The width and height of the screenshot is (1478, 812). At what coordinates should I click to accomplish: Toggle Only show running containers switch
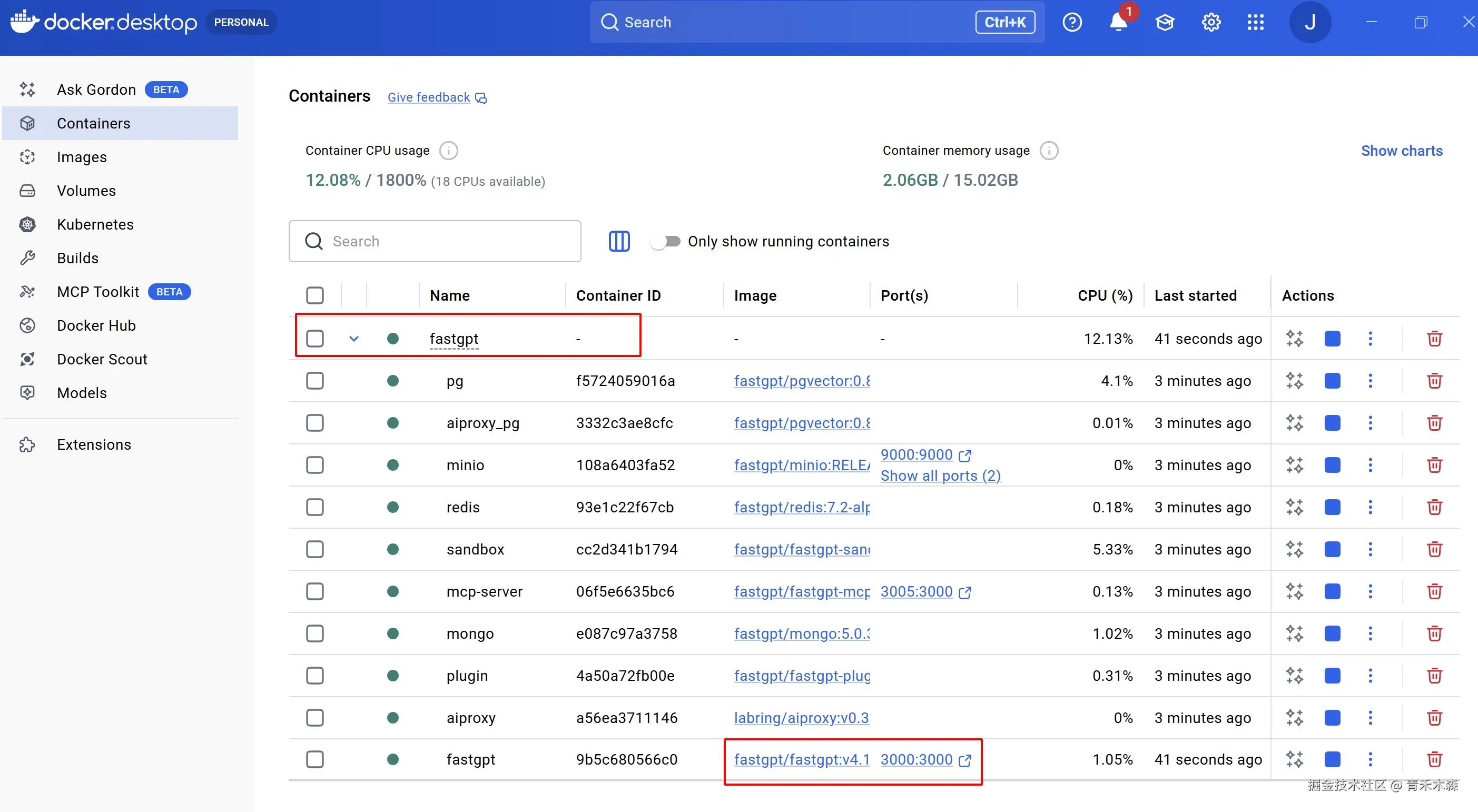[x=666, y=241]
